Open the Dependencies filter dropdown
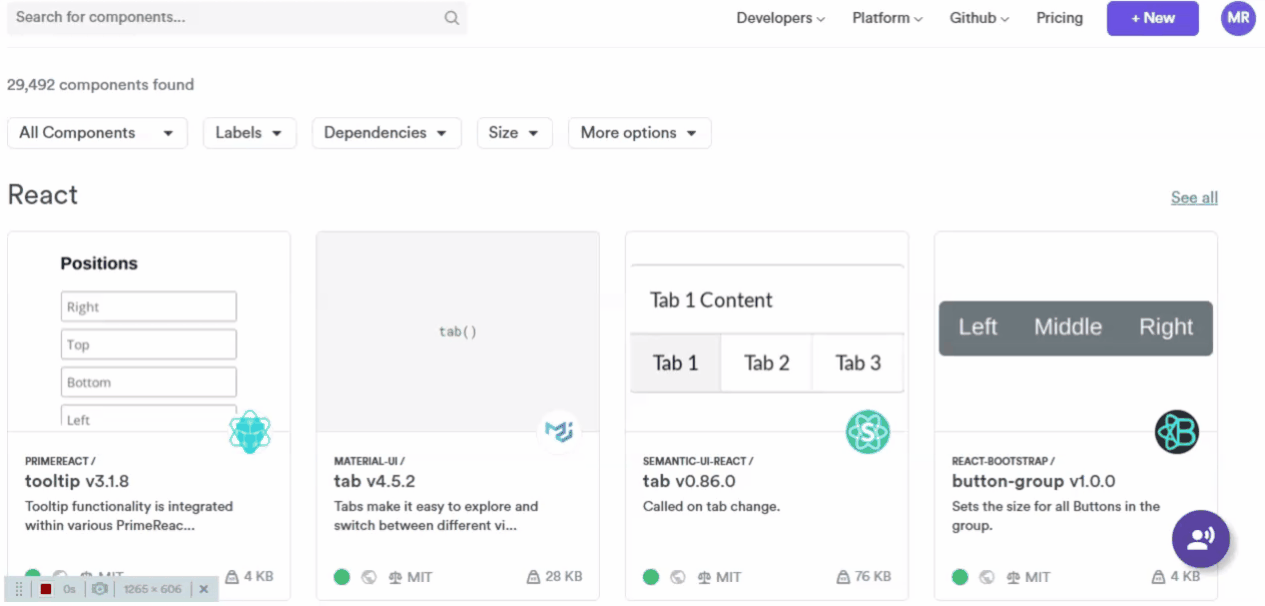This screenshot has height=606, width=1265. [x=386, y=133]
